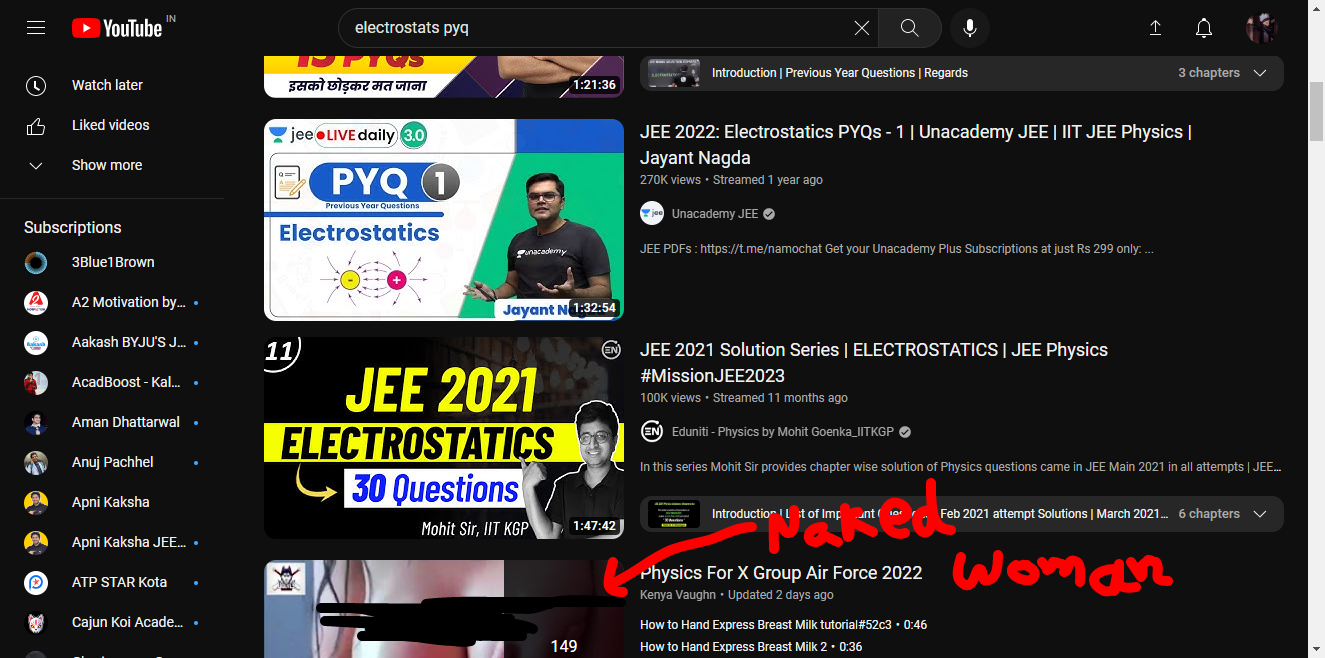Viewport: 1325px width, 658px height.
Task: Open Kenya Vaughn channel name
Action: coord(678,595)
